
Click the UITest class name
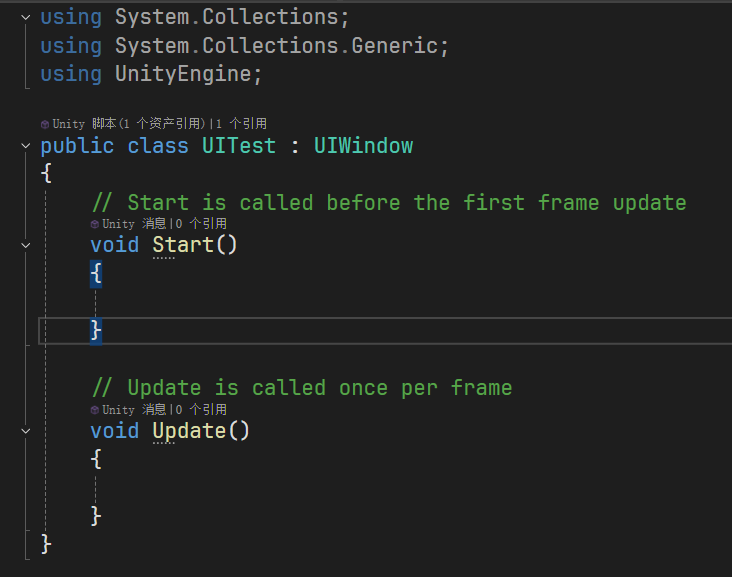[239, 146]
